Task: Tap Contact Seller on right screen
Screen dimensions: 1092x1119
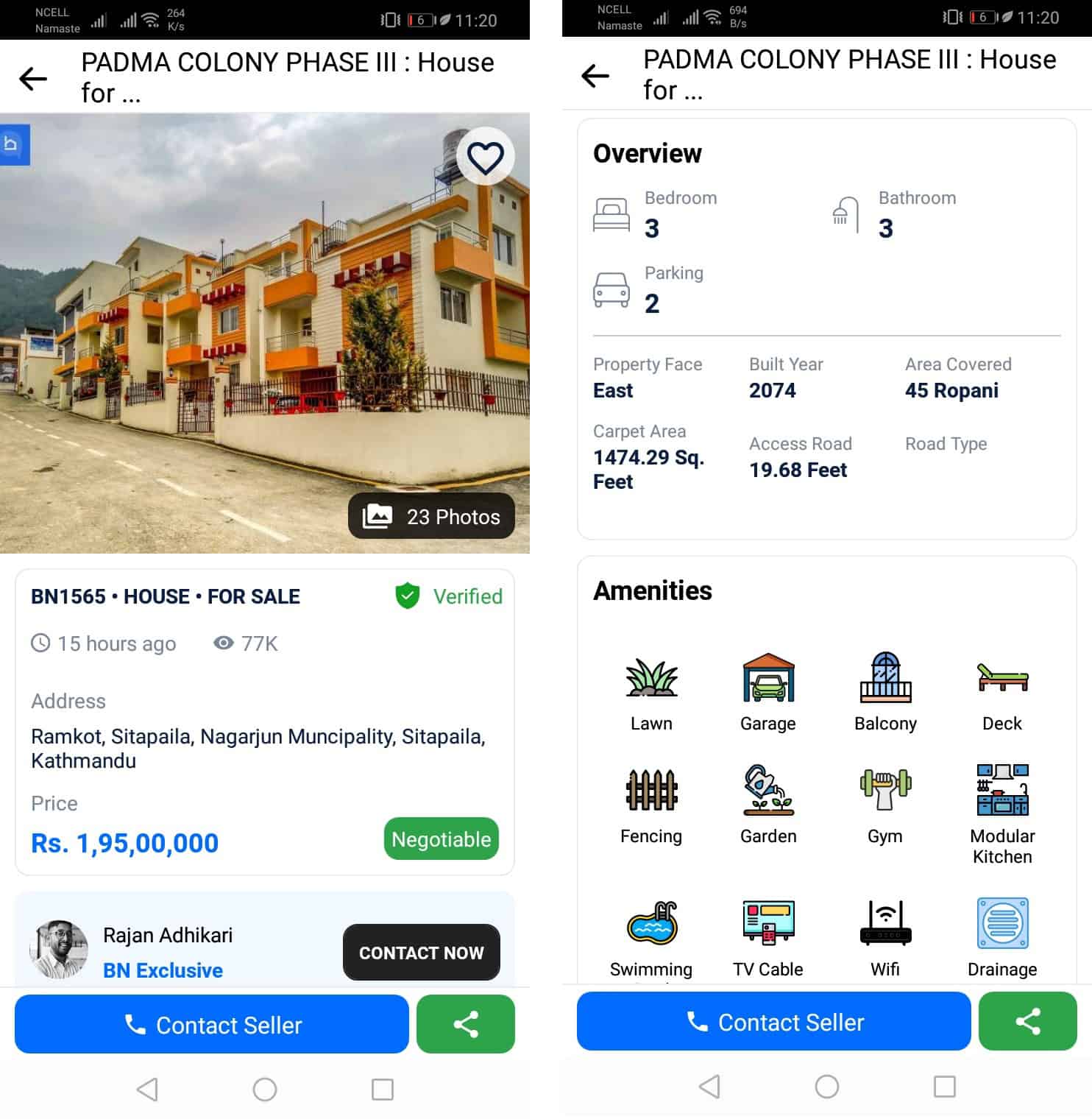Action: coord(774,1021)
